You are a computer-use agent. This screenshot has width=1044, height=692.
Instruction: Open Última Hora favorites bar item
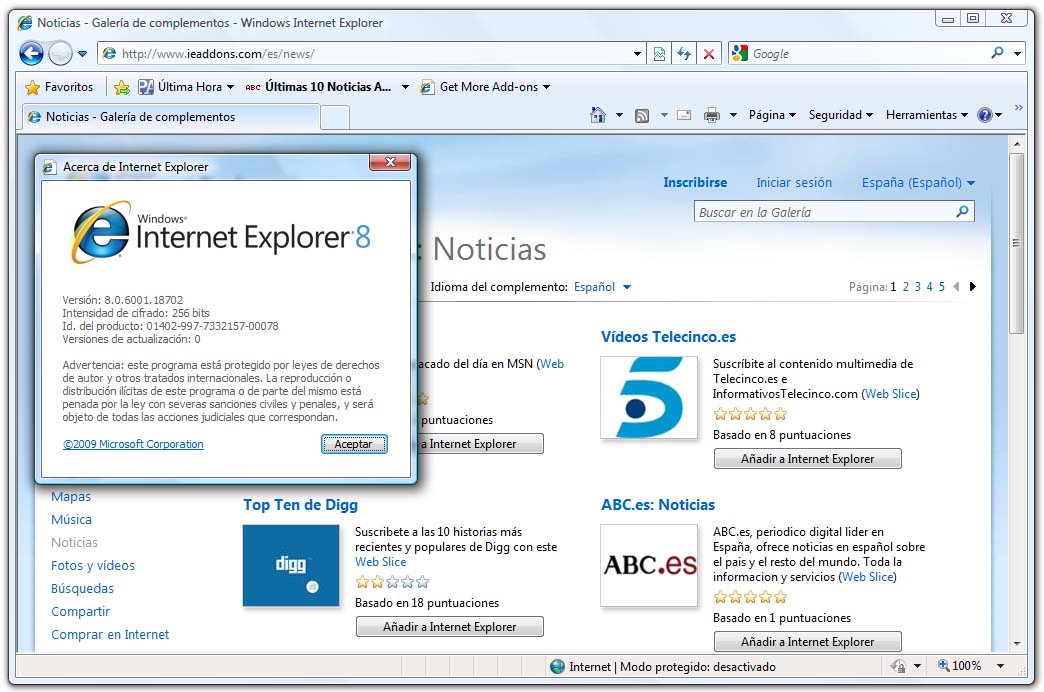186,87
